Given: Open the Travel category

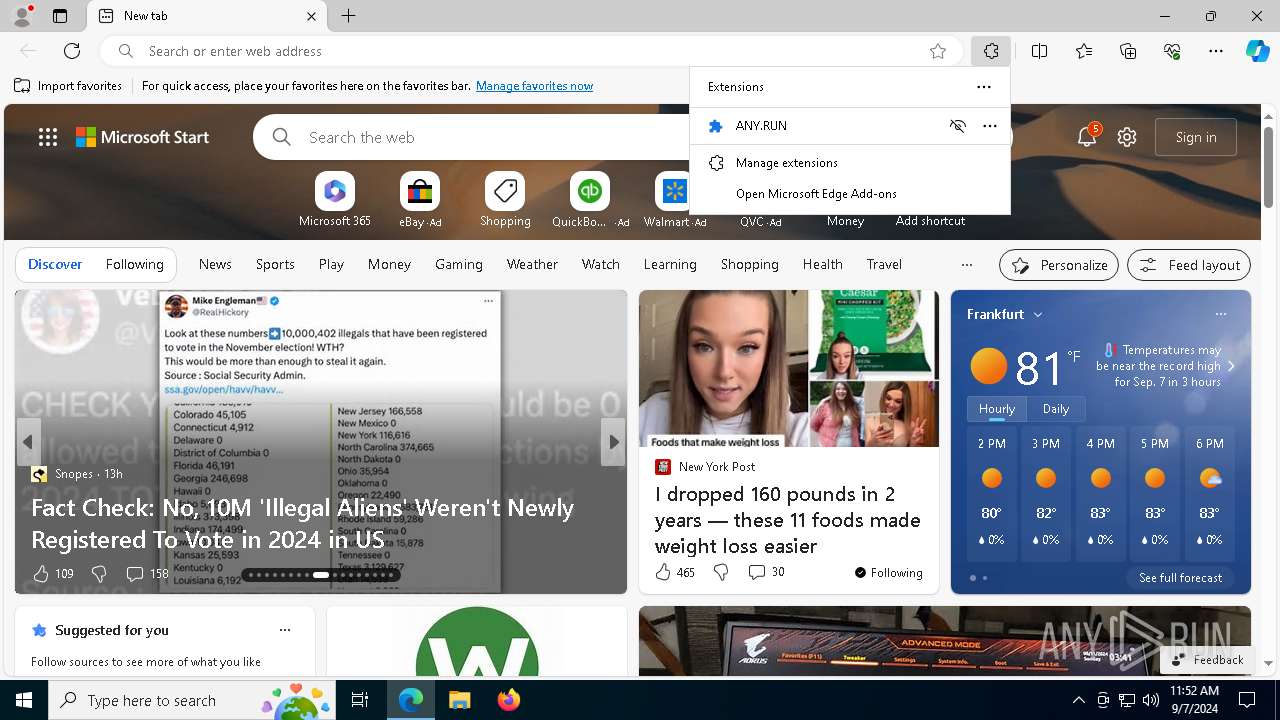Looking at the screenshot, I should click(x=884, y=264).
